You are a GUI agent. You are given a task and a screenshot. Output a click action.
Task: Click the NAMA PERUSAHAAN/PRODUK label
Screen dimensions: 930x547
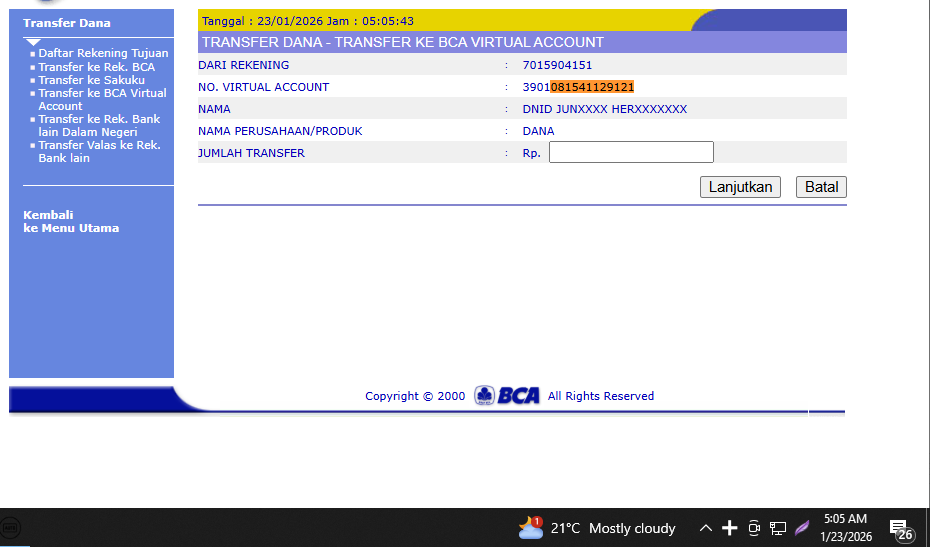click(280, 131)
